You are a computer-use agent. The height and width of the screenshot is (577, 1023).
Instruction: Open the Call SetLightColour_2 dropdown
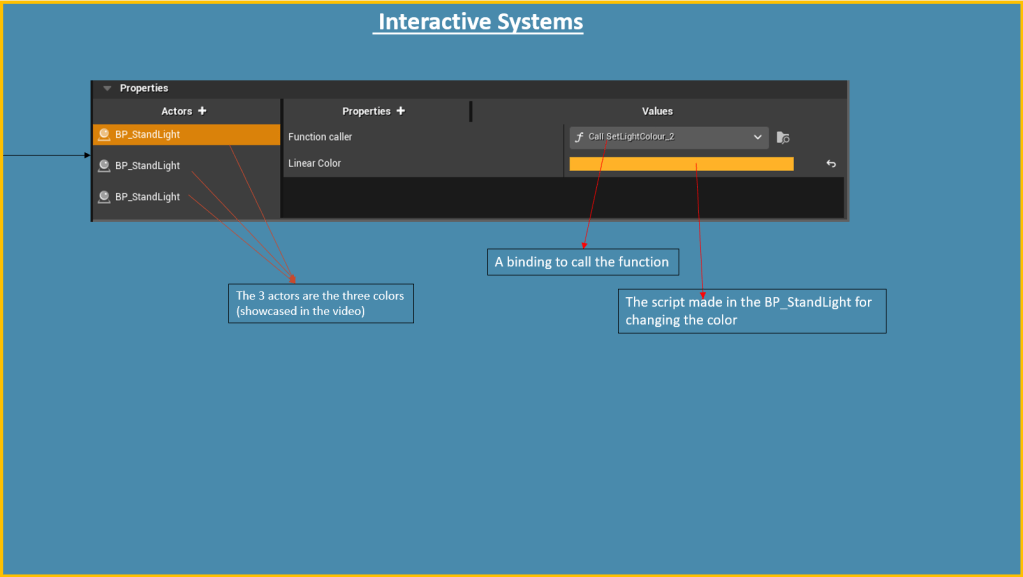coord(660,137)
